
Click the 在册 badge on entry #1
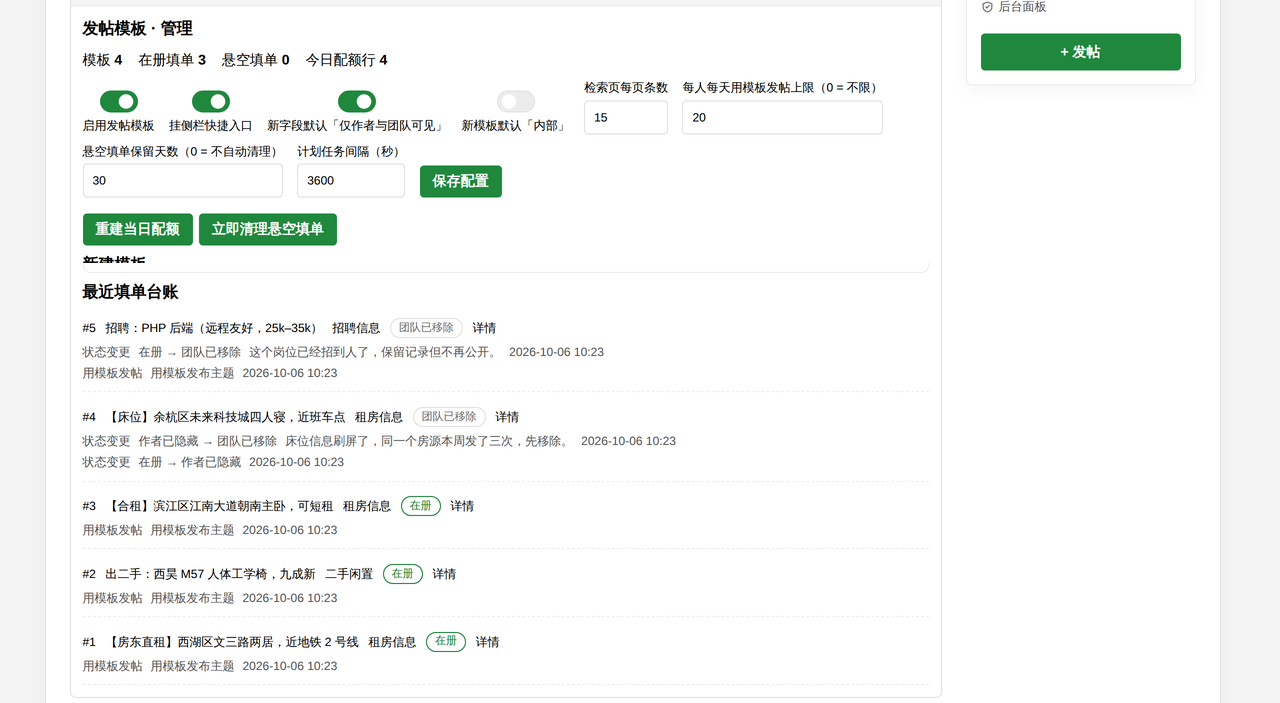(x=446, y=642)
